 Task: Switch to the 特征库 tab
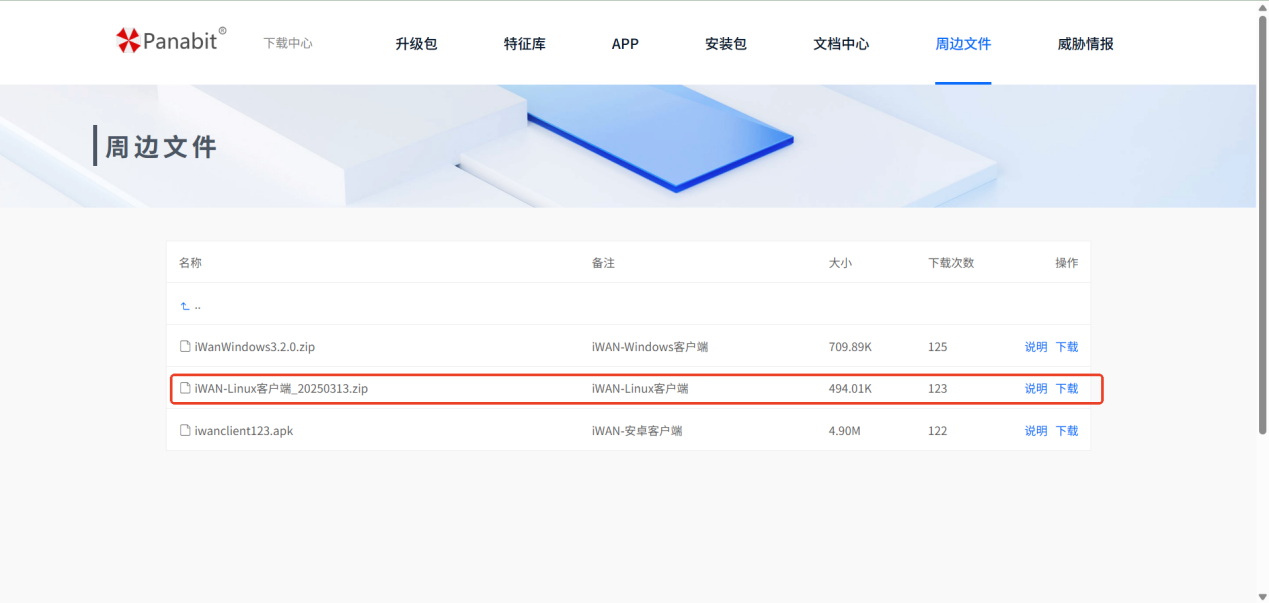pos(525,44)
